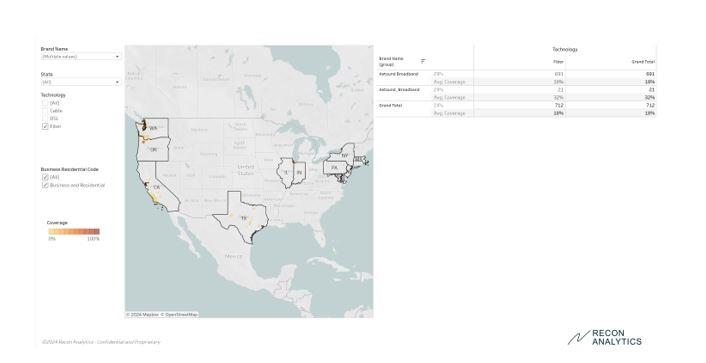Enable the Cable technology checkbox

(x=45, y=111)
